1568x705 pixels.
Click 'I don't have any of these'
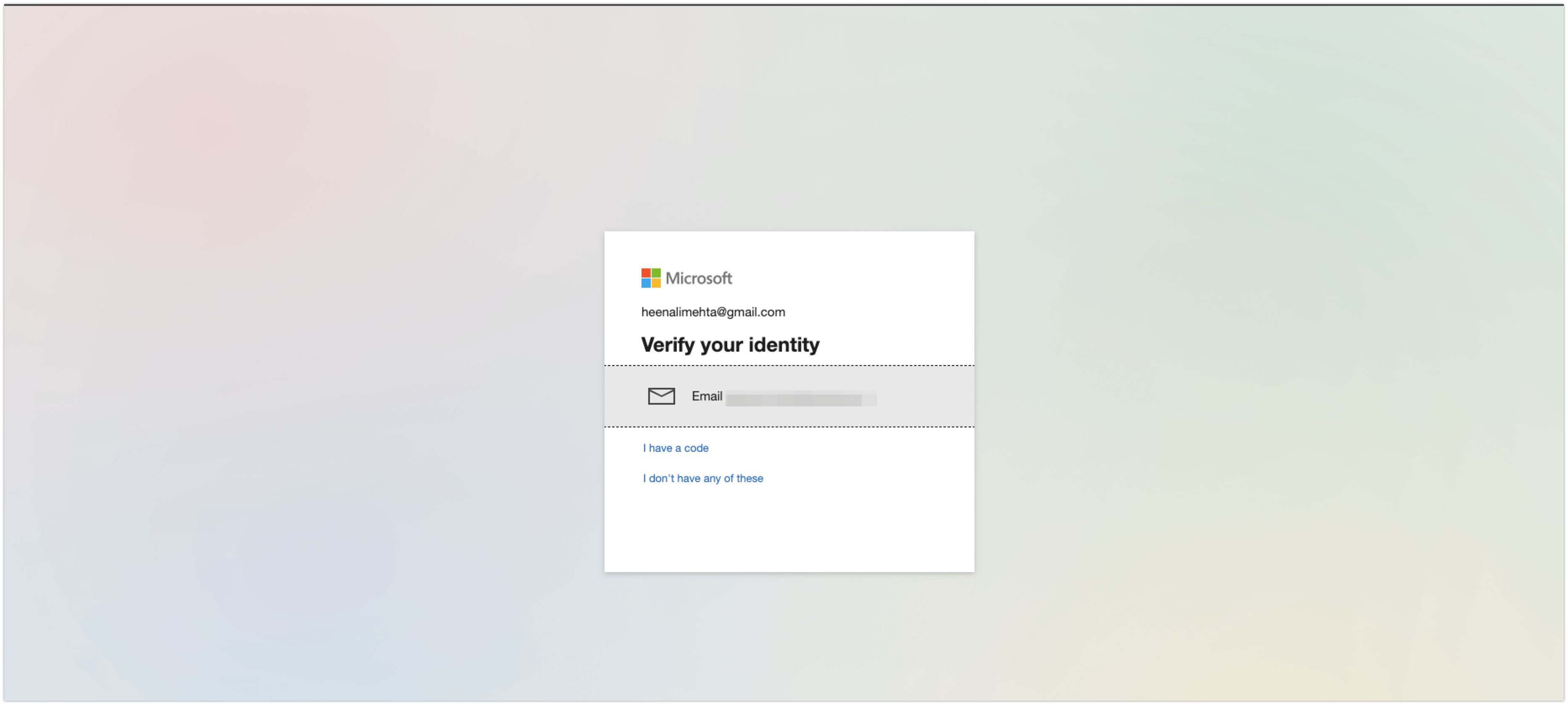click(703, 478)
